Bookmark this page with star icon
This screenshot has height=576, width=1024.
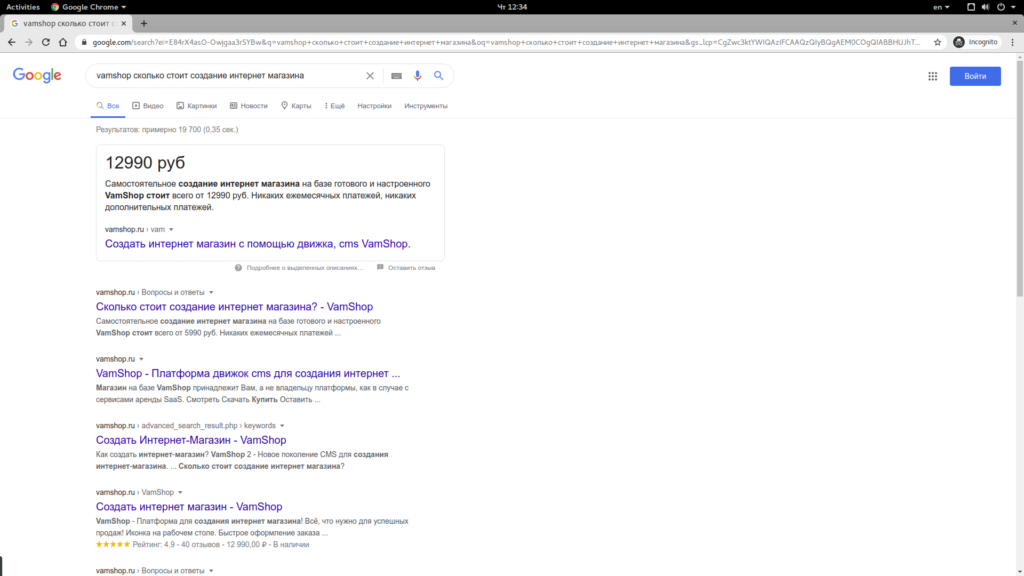(937, 42)
